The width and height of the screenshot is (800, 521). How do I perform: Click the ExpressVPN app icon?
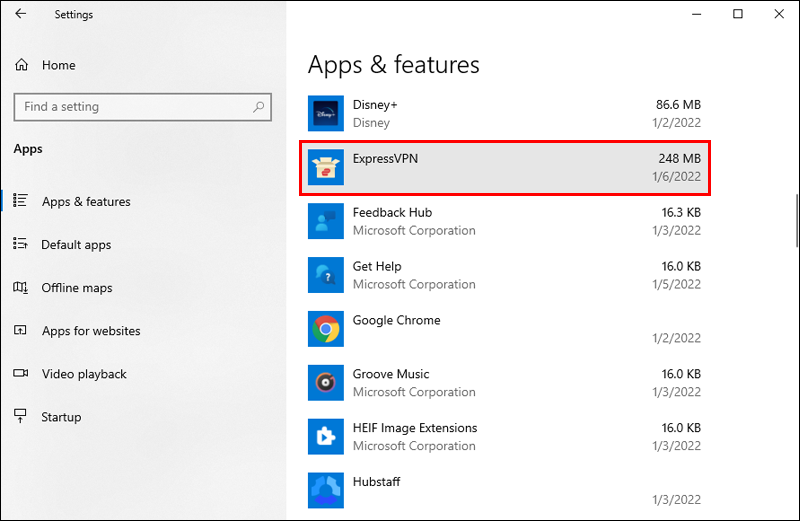326,168
